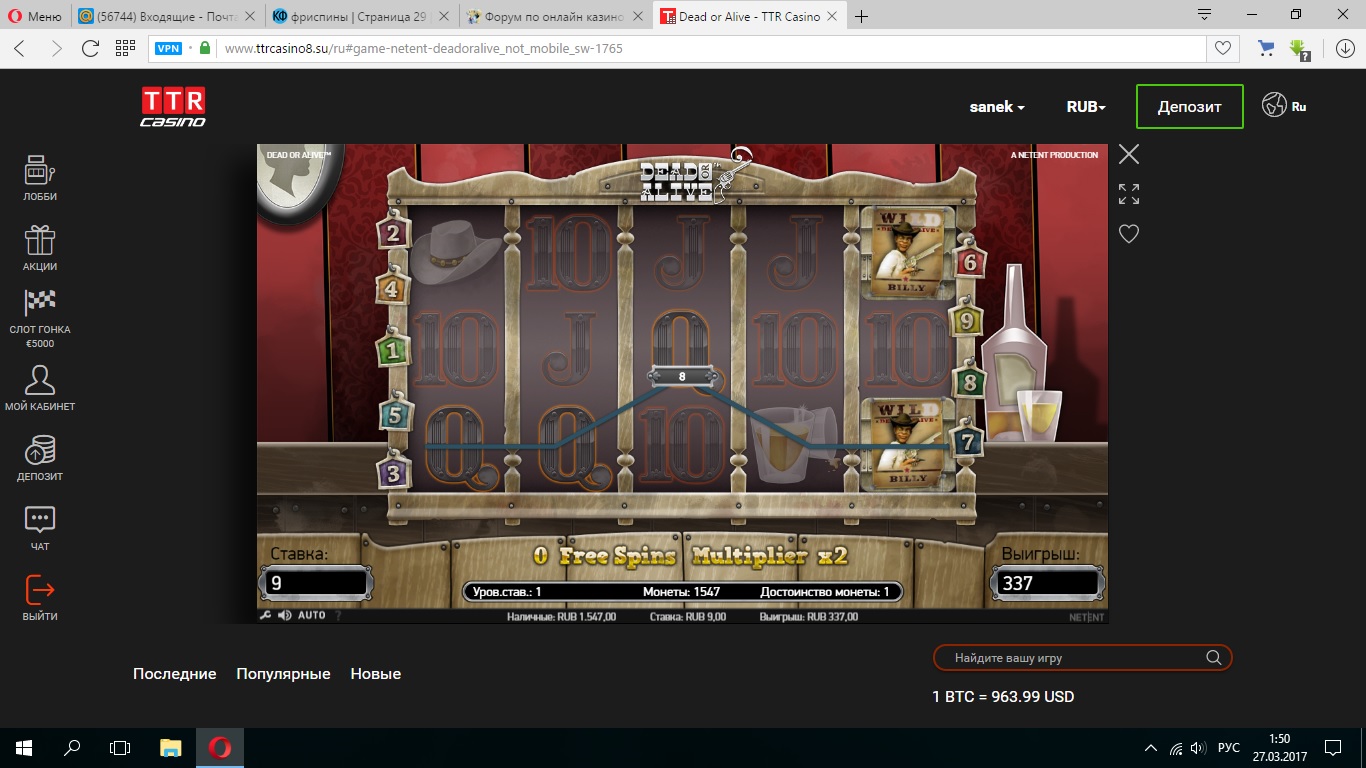Select payline 8 tag
The width and height of the screenshot is (1366, 768).
[x=968, y=381]
